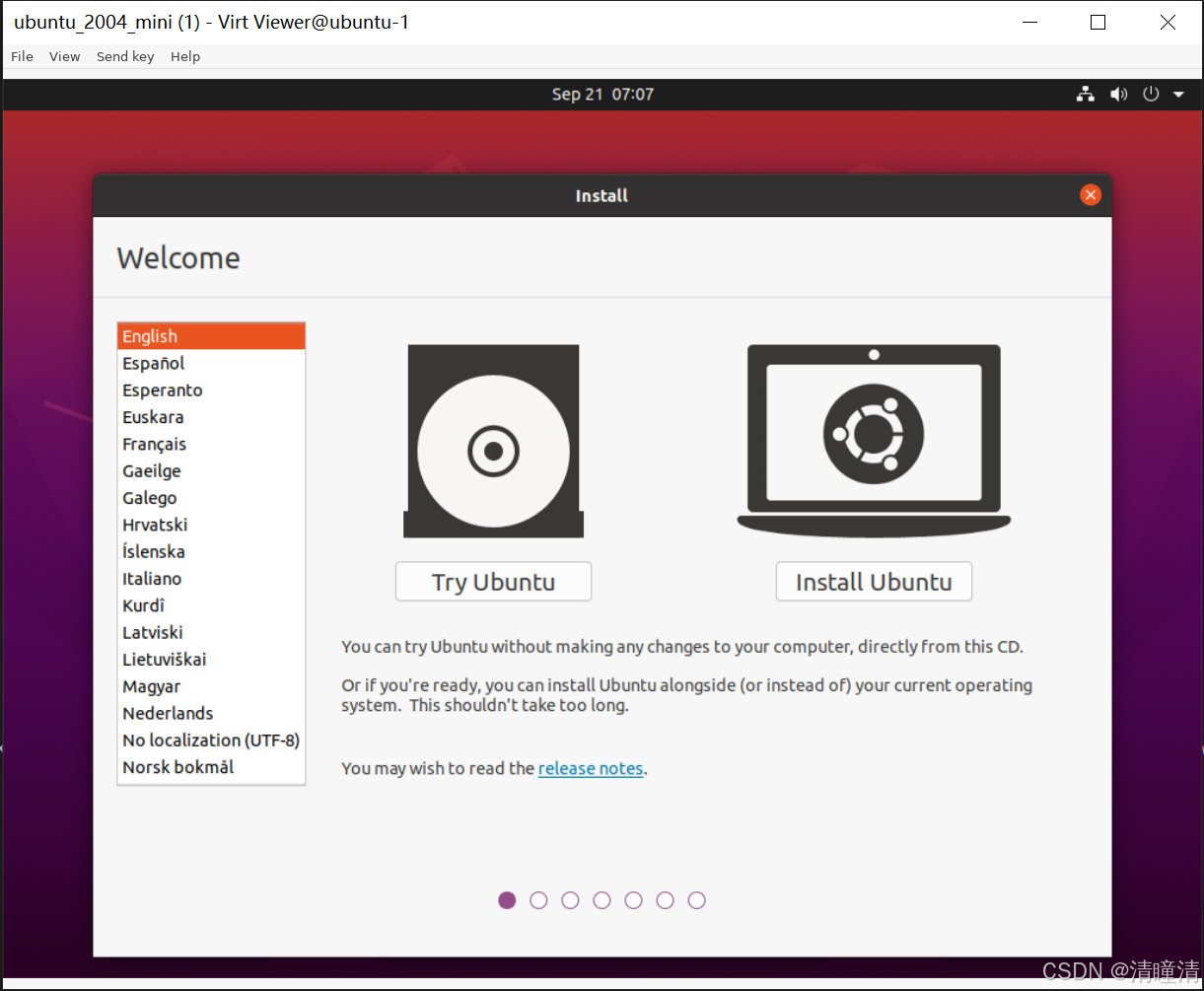Open the File menu in Virt Viewer
Image resolution: width=1204 pixels, height=991 pixels.
(x=22, y=56)
